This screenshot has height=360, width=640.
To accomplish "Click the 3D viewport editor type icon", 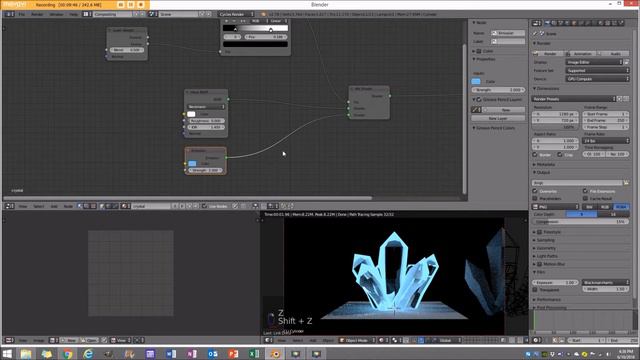I will click(x=268, y=340).
